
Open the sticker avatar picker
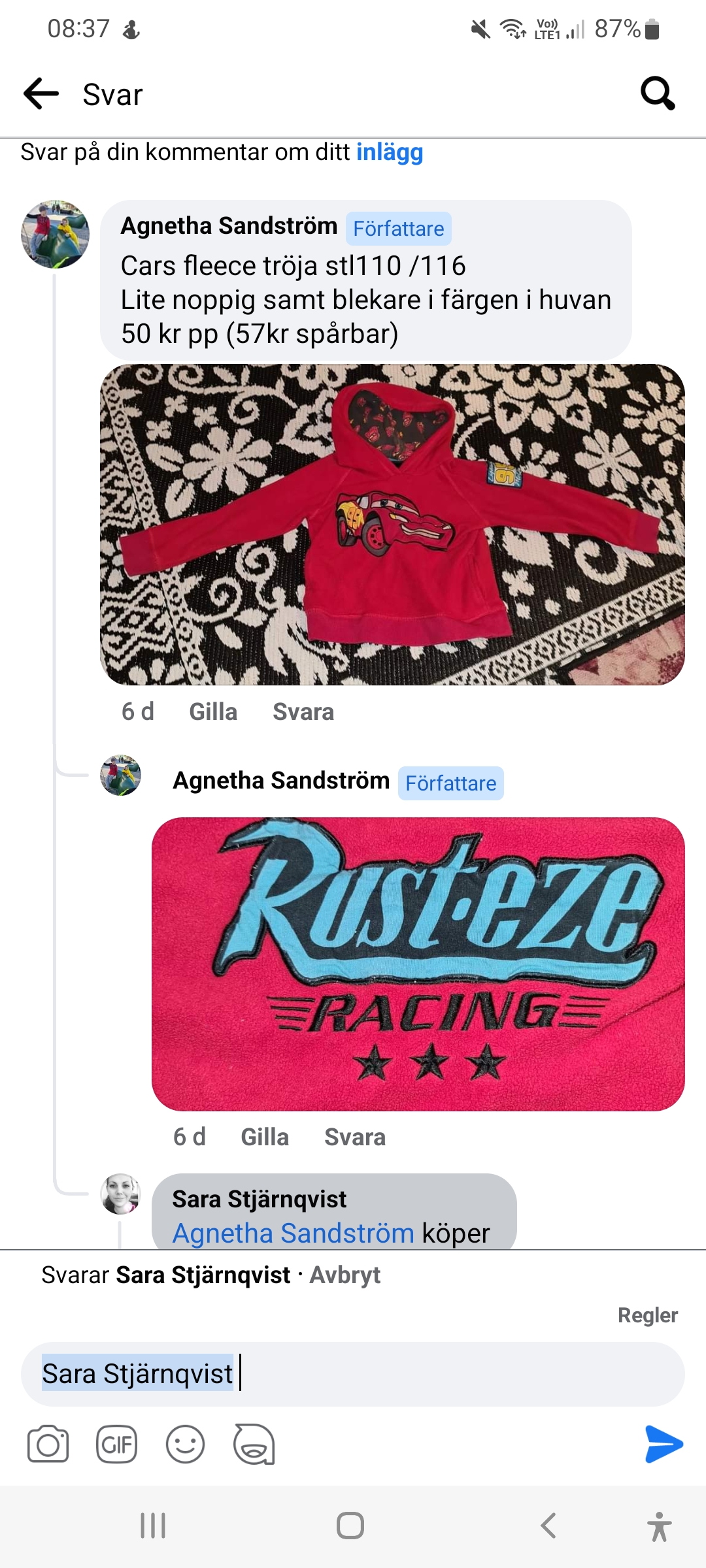click(254, 1444)
